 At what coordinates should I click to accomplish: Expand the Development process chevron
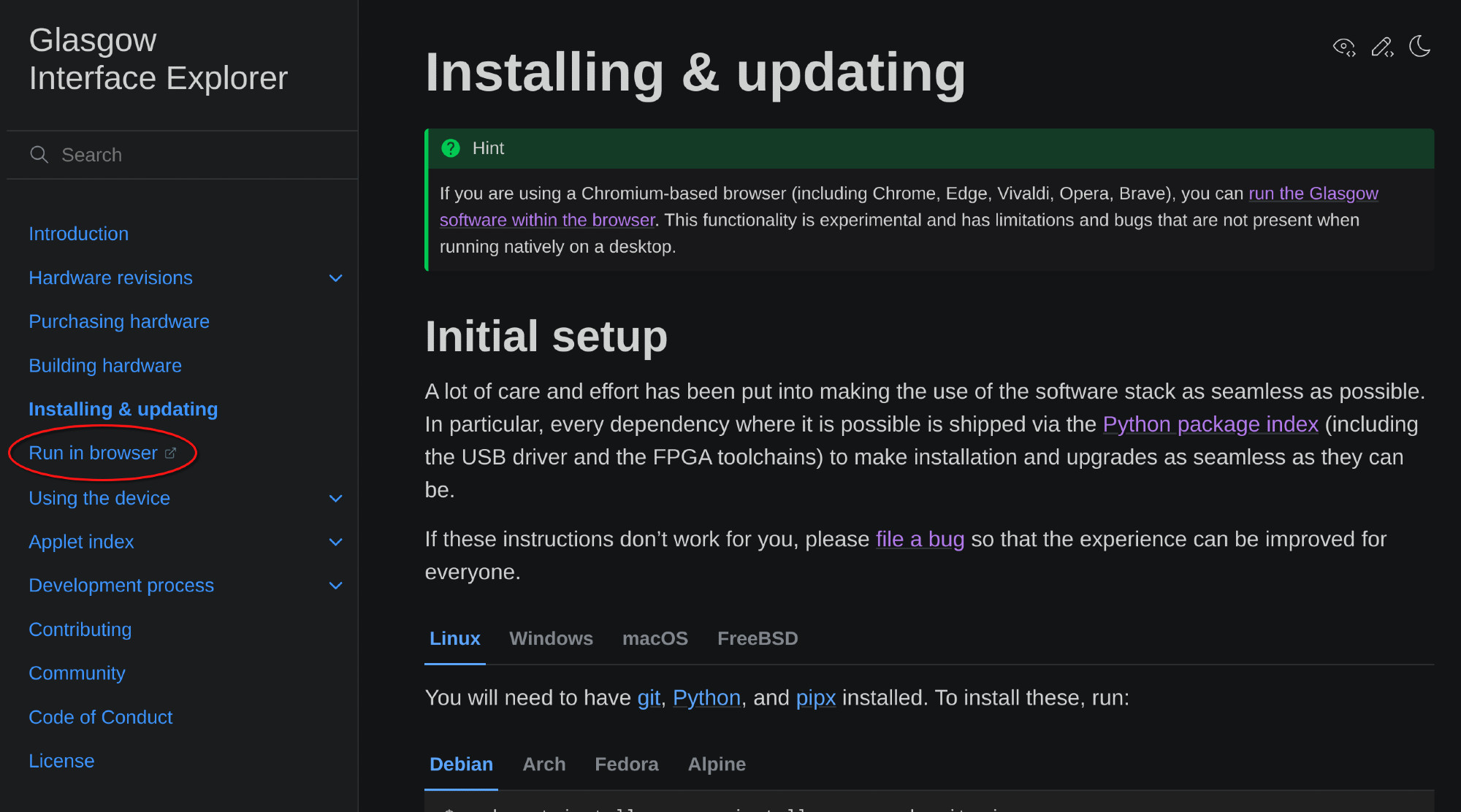(x=335, y=586)
